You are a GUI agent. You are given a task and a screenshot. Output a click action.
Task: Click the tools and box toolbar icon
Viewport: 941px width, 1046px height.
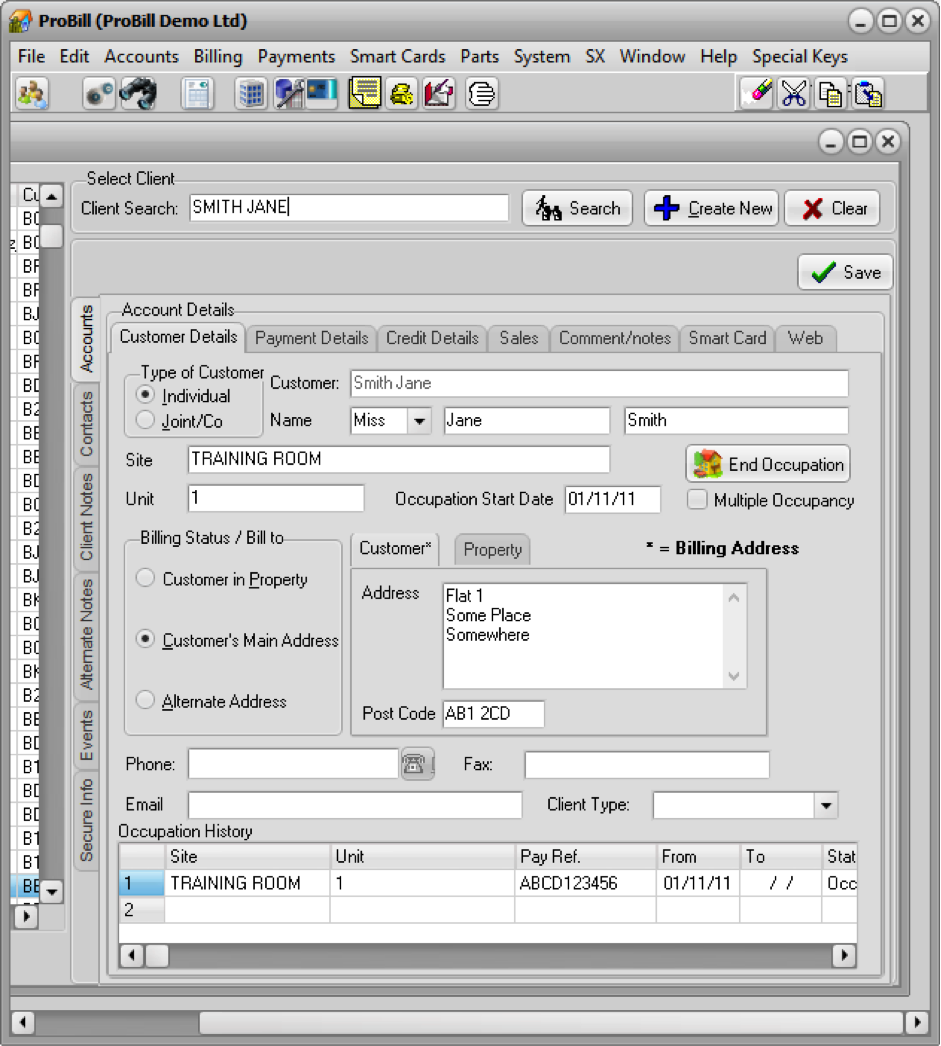(x=289, y=93)
